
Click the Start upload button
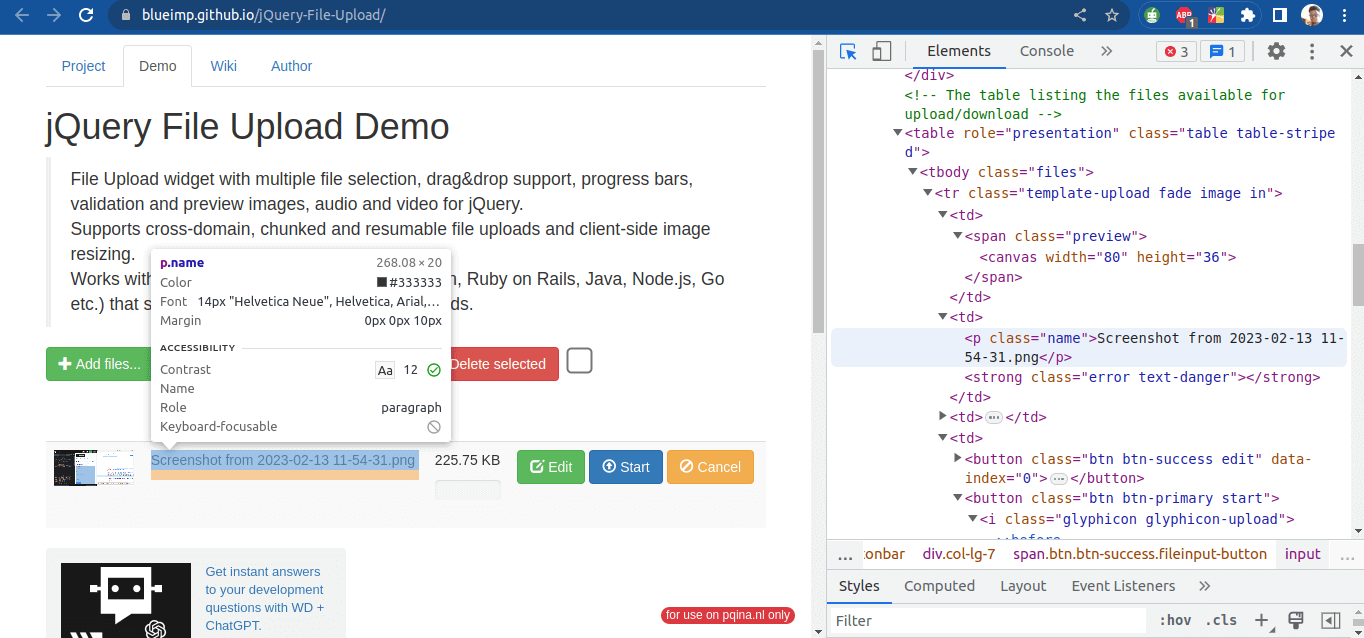625,466
